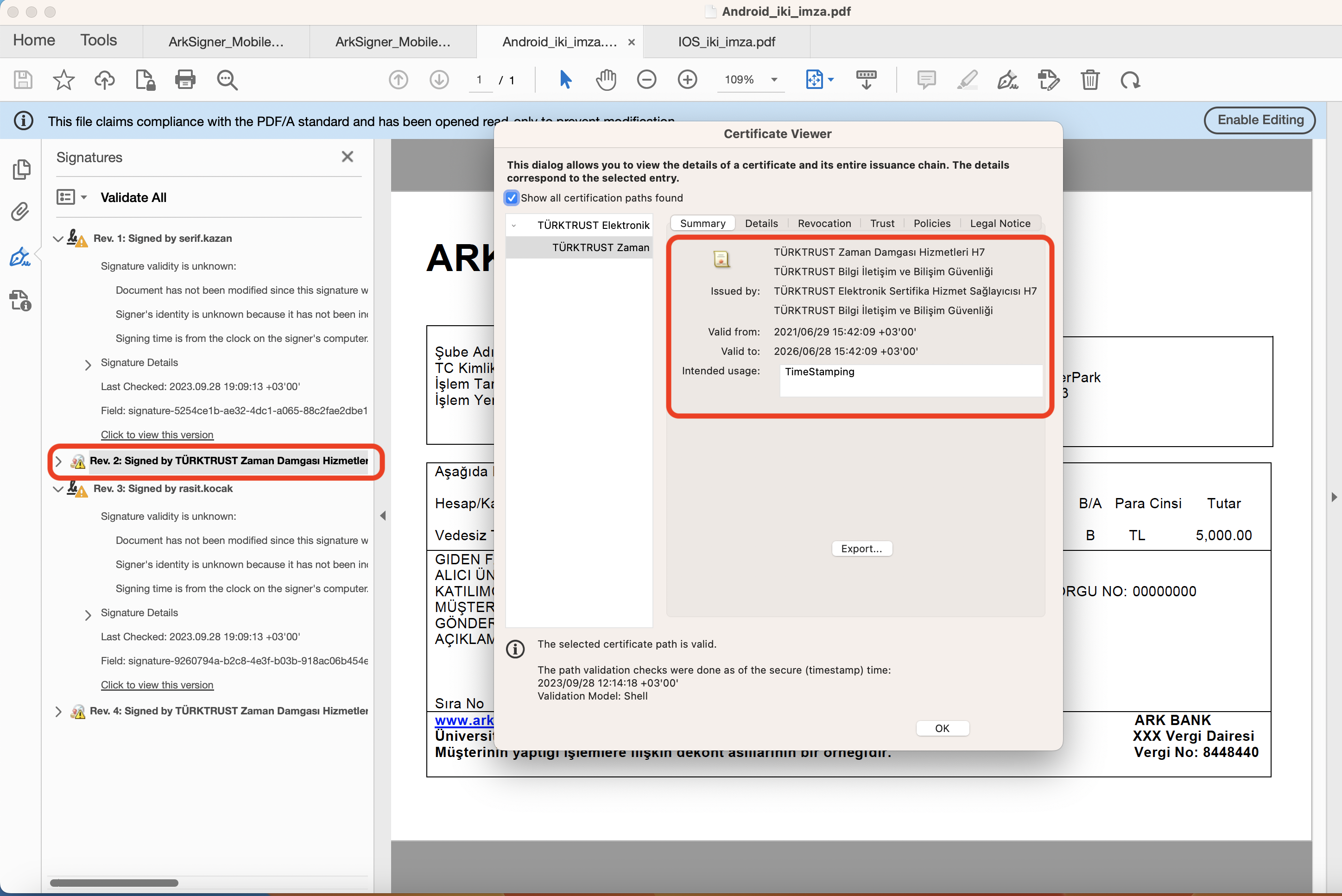The height and width of the screenshot is (896, 1342).
Task: Click view this version under Rev. 3
Action: coord(157,685)
